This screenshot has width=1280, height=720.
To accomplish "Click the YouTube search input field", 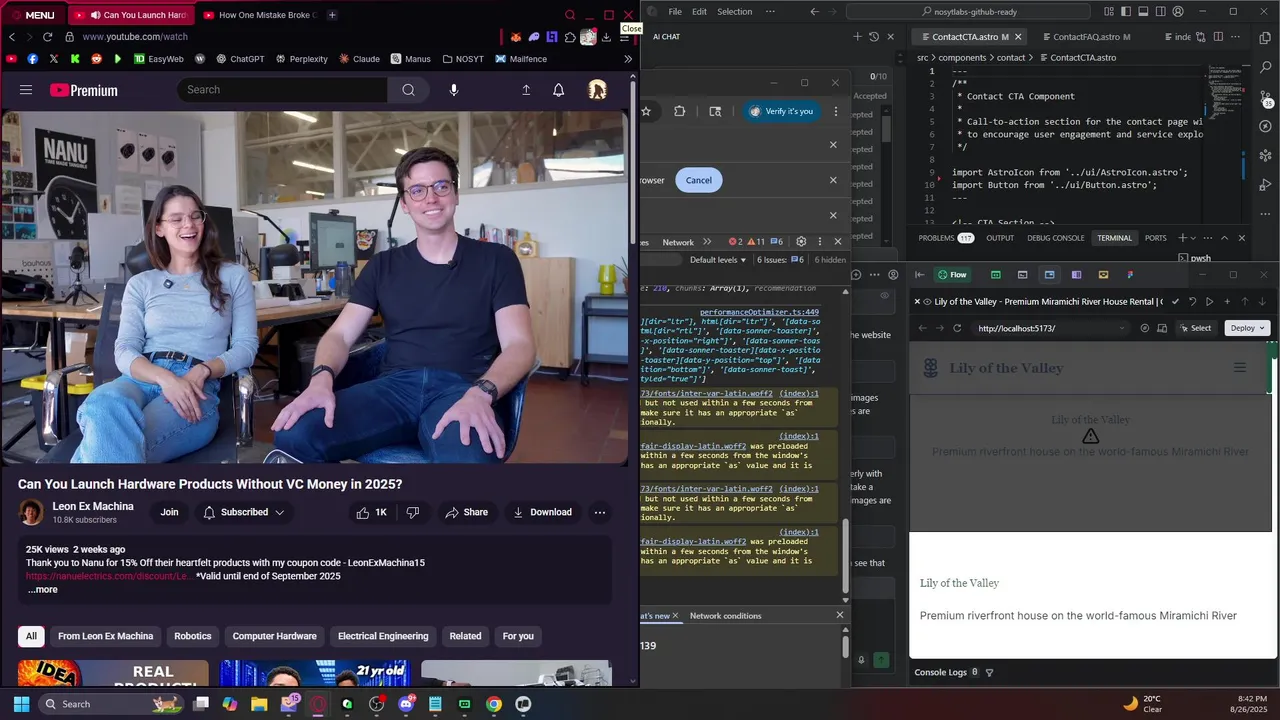I will point(283,90).
